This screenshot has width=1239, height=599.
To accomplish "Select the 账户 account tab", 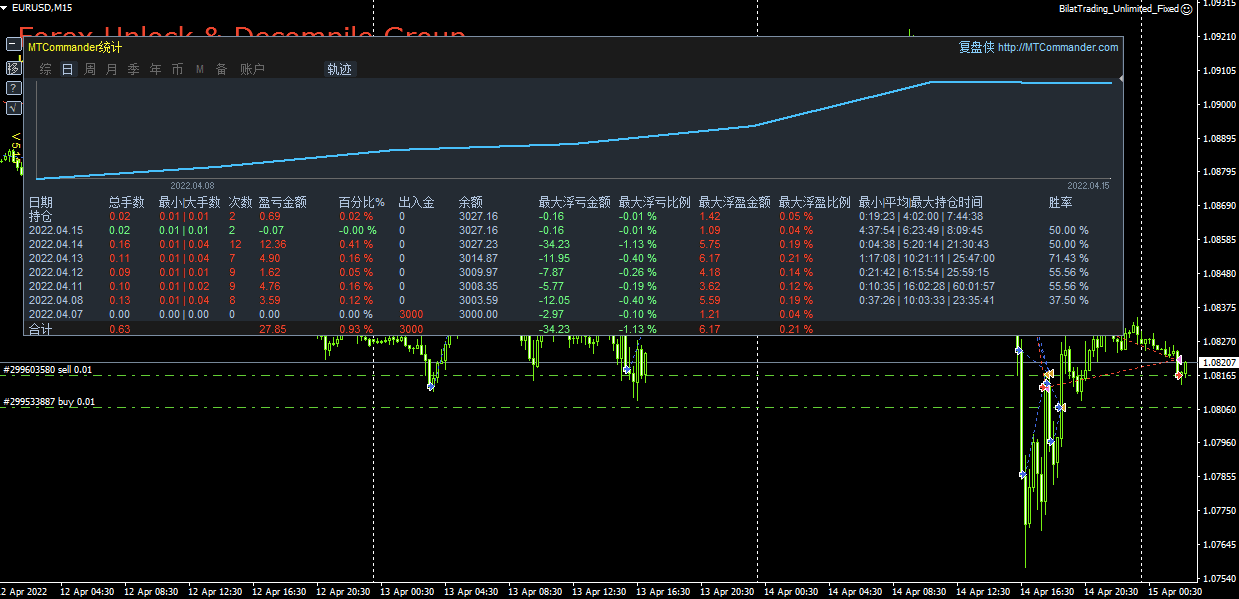I will coord(253,70).
